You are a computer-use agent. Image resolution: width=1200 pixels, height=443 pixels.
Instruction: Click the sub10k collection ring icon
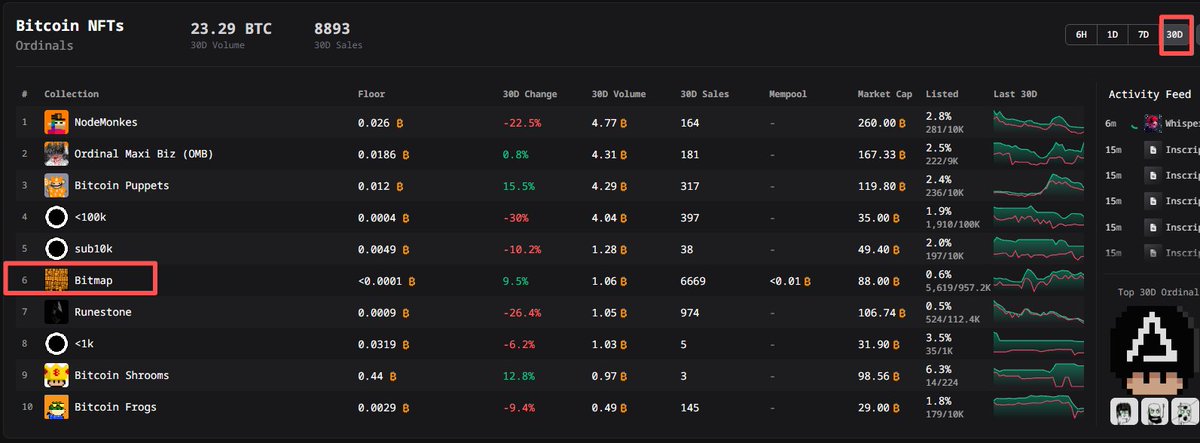click(56, 249)
